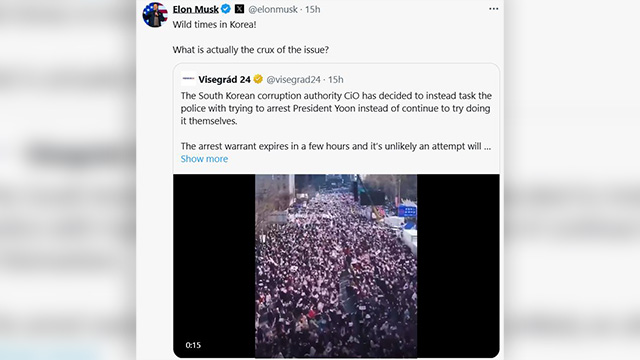640x360 pixels.
Task: Click the Visegrád 24 avatar logo
Action: pos(188,79)
